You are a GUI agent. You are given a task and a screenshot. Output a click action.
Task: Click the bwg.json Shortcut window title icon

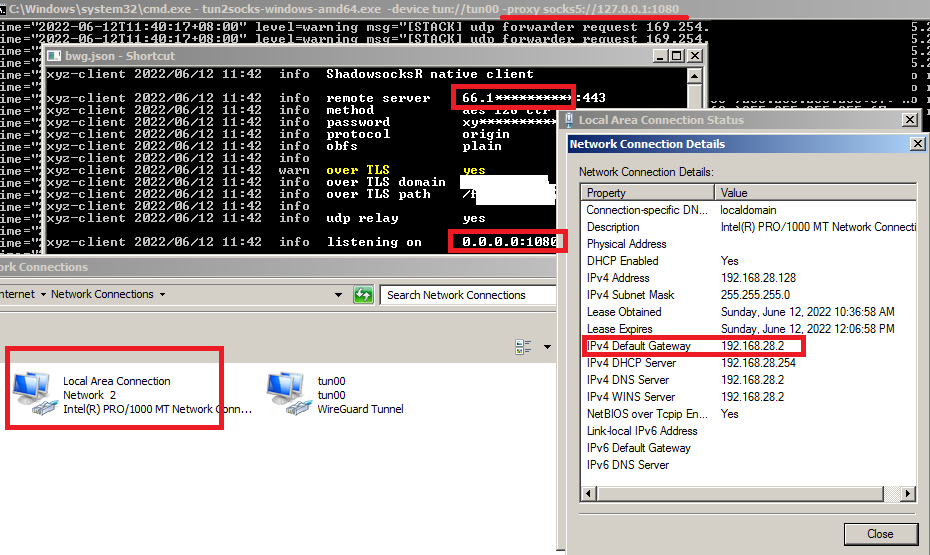tap(55, 56)
